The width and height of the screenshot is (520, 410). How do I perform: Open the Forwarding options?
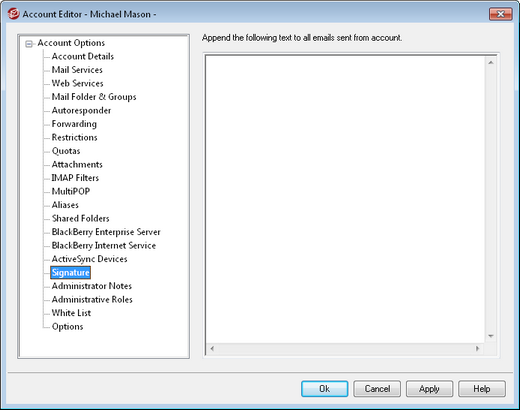click(x=74, y=124)
